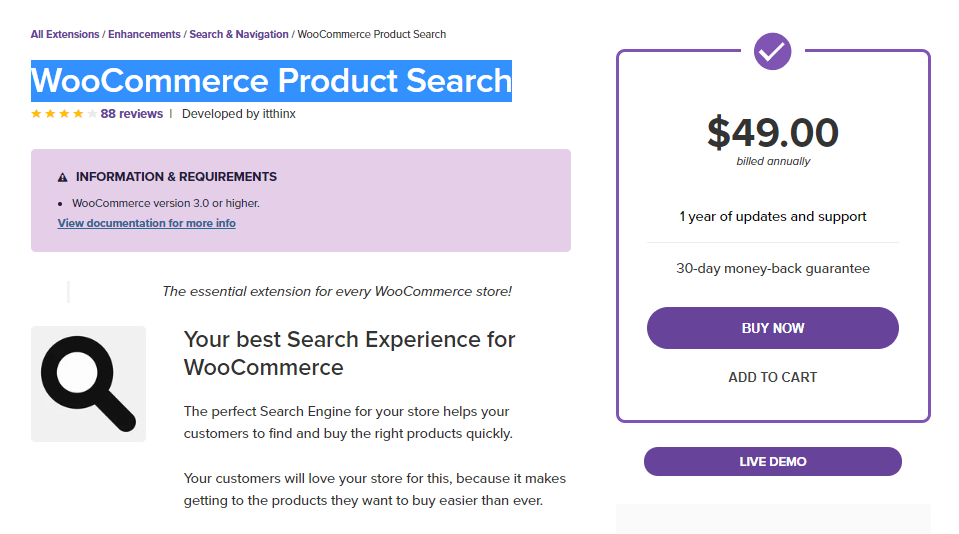Launch the LIVE DEMO button
Viewport: 959px width, 534px height.
[x=772, y=461]
